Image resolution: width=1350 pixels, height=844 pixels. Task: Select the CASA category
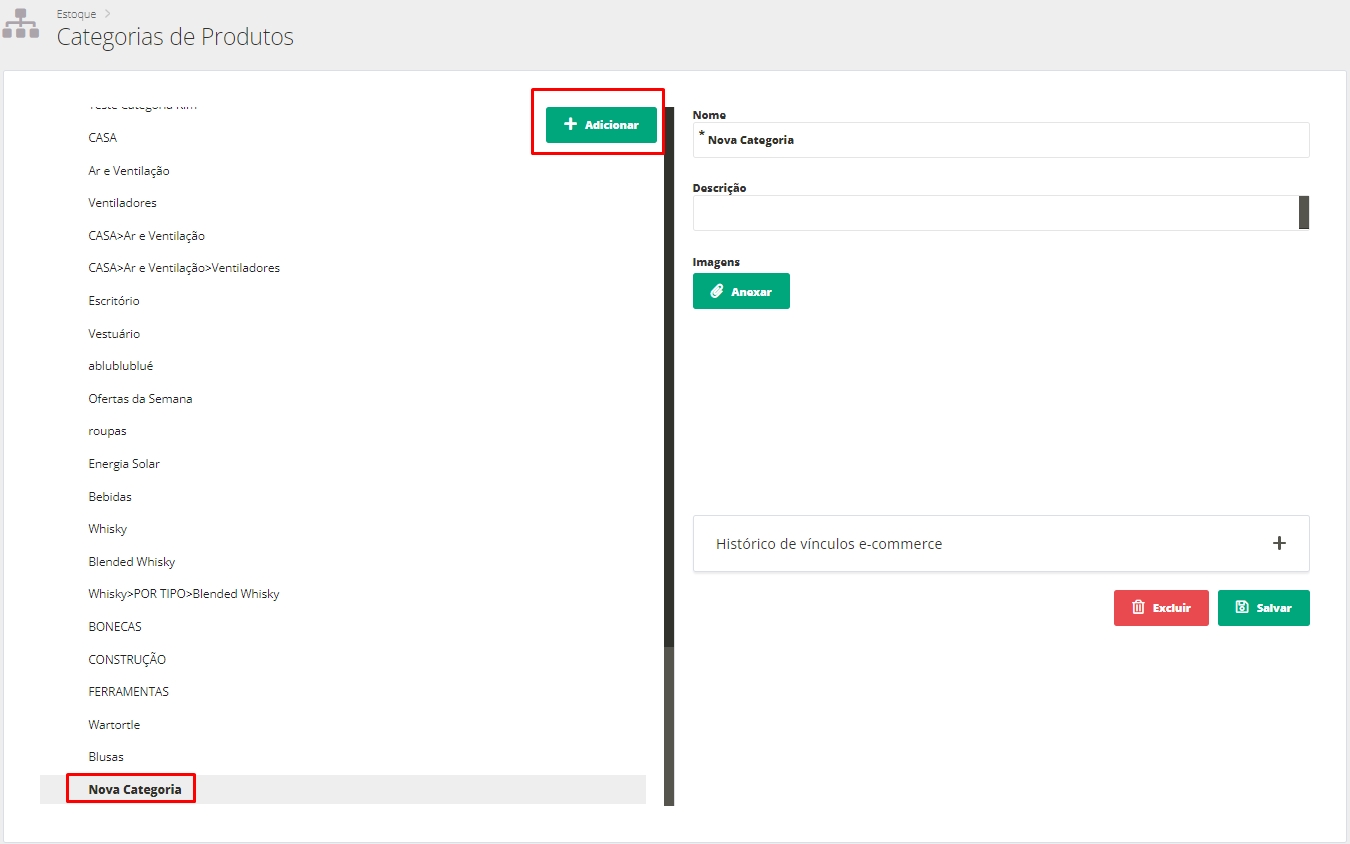click(103, 138)
